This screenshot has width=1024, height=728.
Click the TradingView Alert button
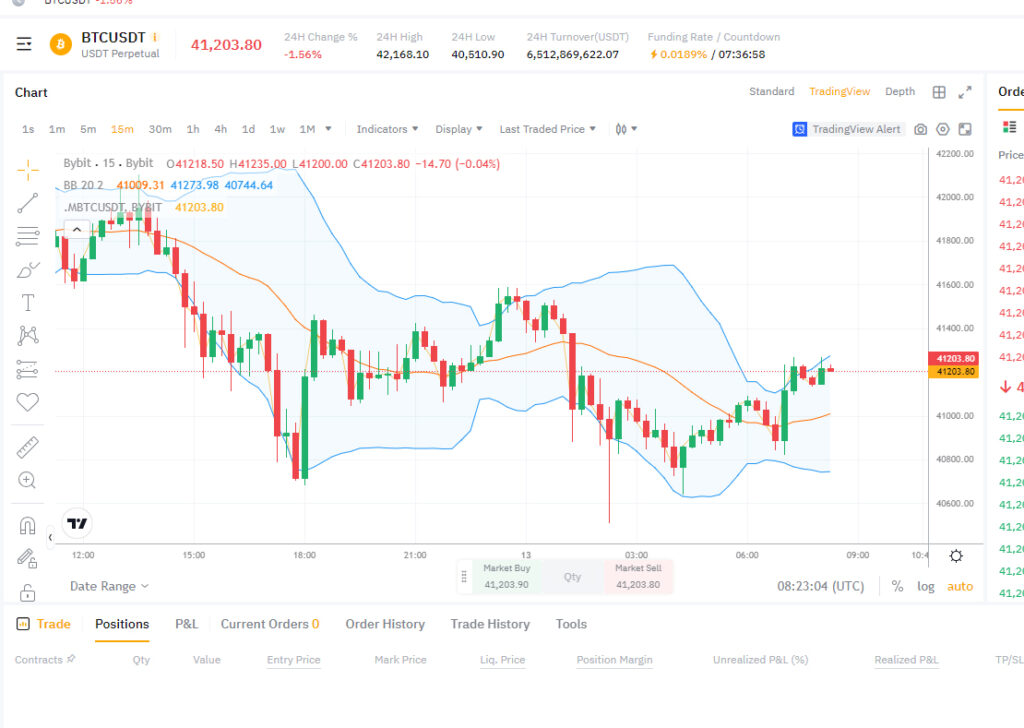point(846,129)
